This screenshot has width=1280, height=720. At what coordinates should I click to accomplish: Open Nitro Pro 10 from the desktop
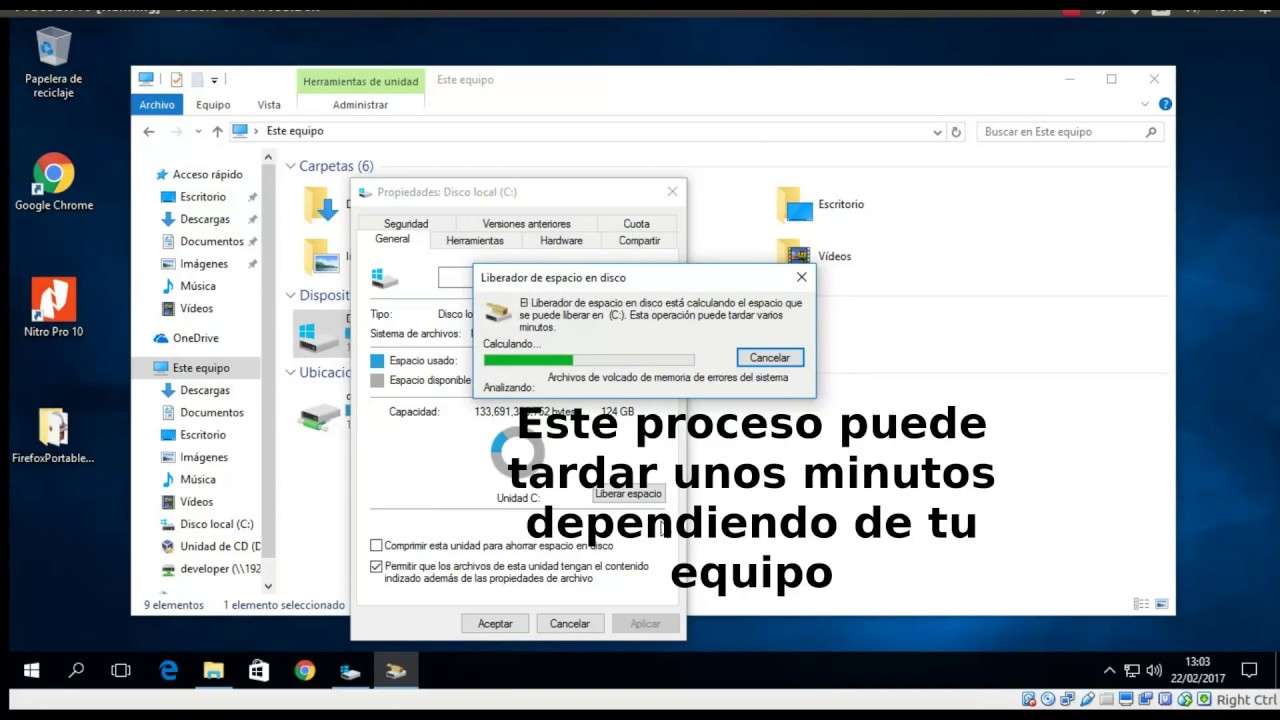52,300
